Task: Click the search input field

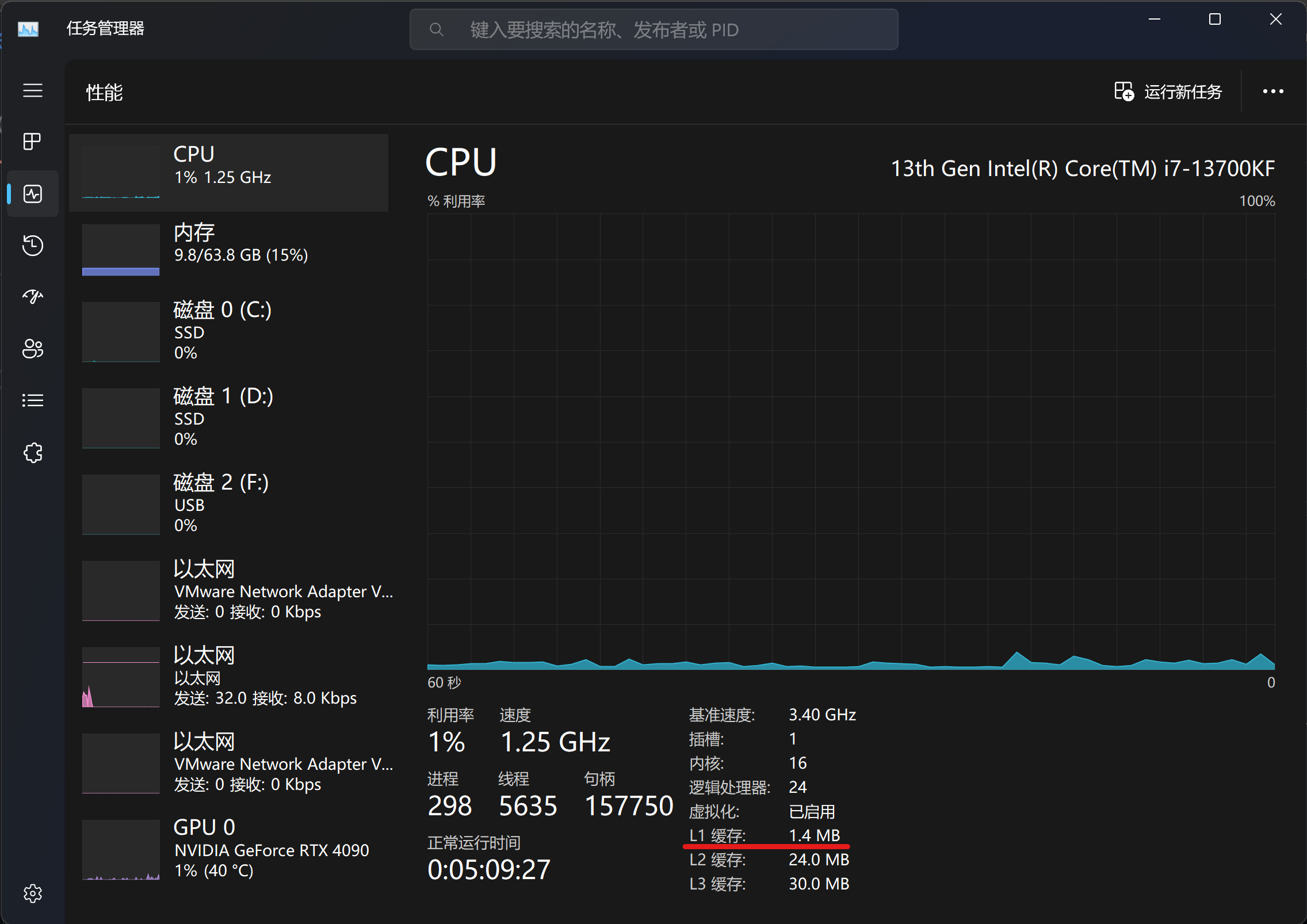Action: pos(653,29)
